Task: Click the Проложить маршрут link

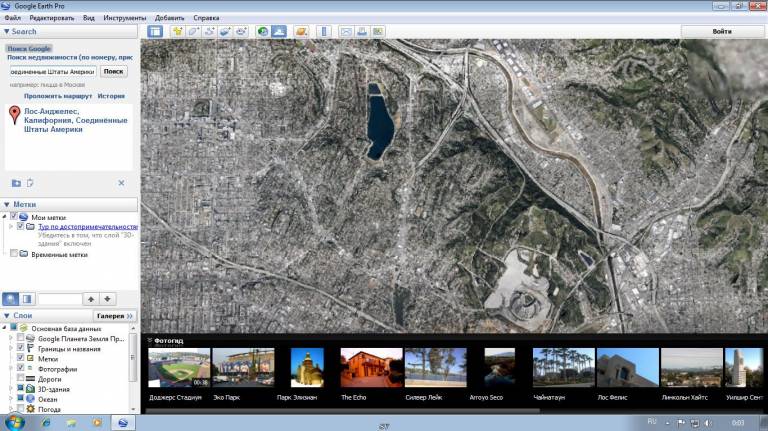Action: click(58, 96)
